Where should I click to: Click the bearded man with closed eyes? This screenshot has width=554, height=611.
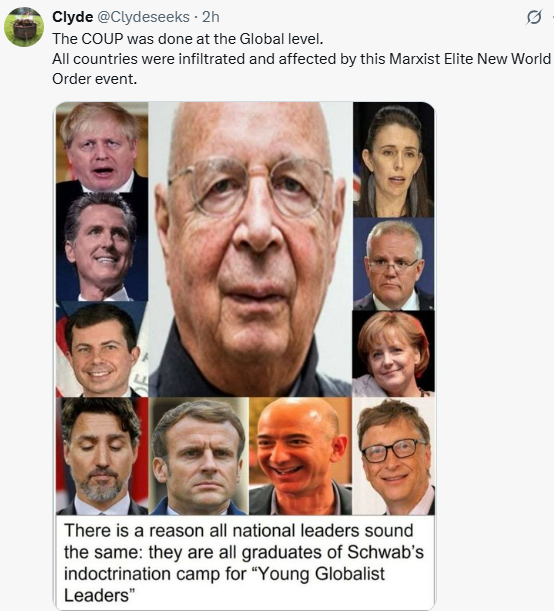tap(102, 456)
